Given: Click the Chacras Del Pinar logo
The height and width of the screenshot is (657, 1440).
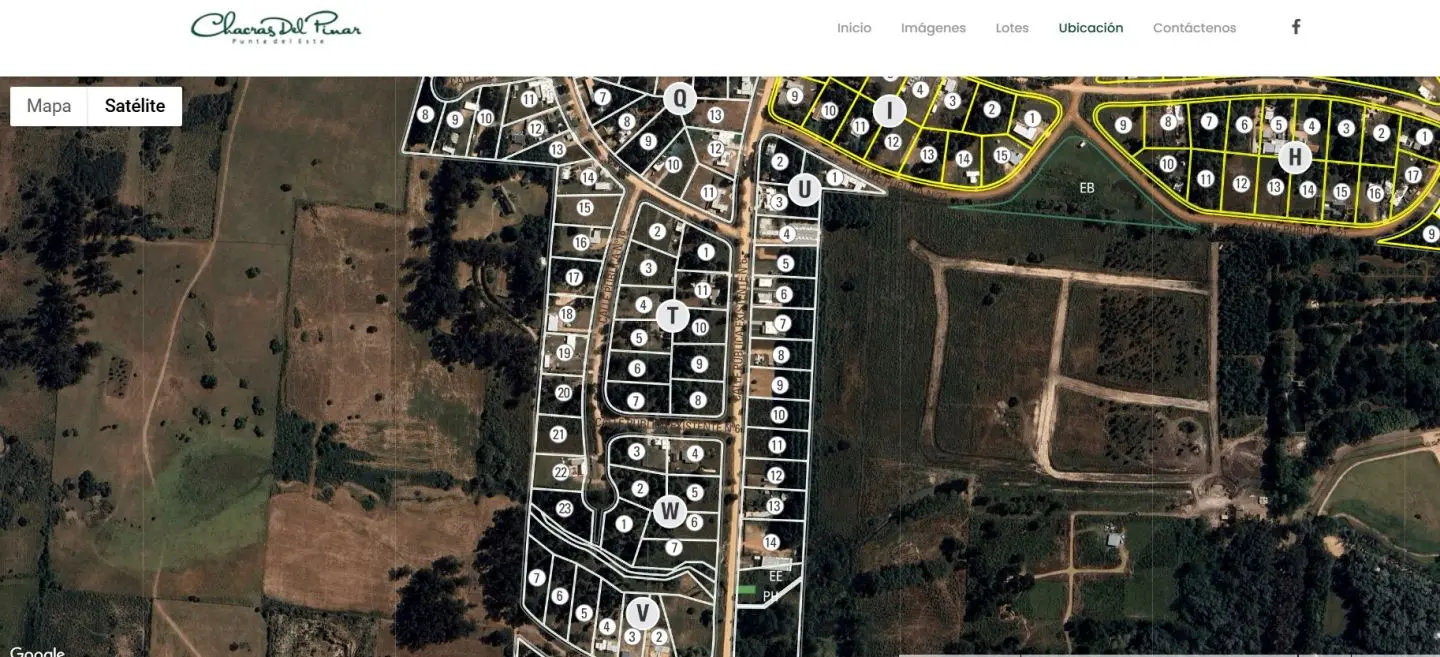Looking at the screenshot, I should [x=276, y=27].
